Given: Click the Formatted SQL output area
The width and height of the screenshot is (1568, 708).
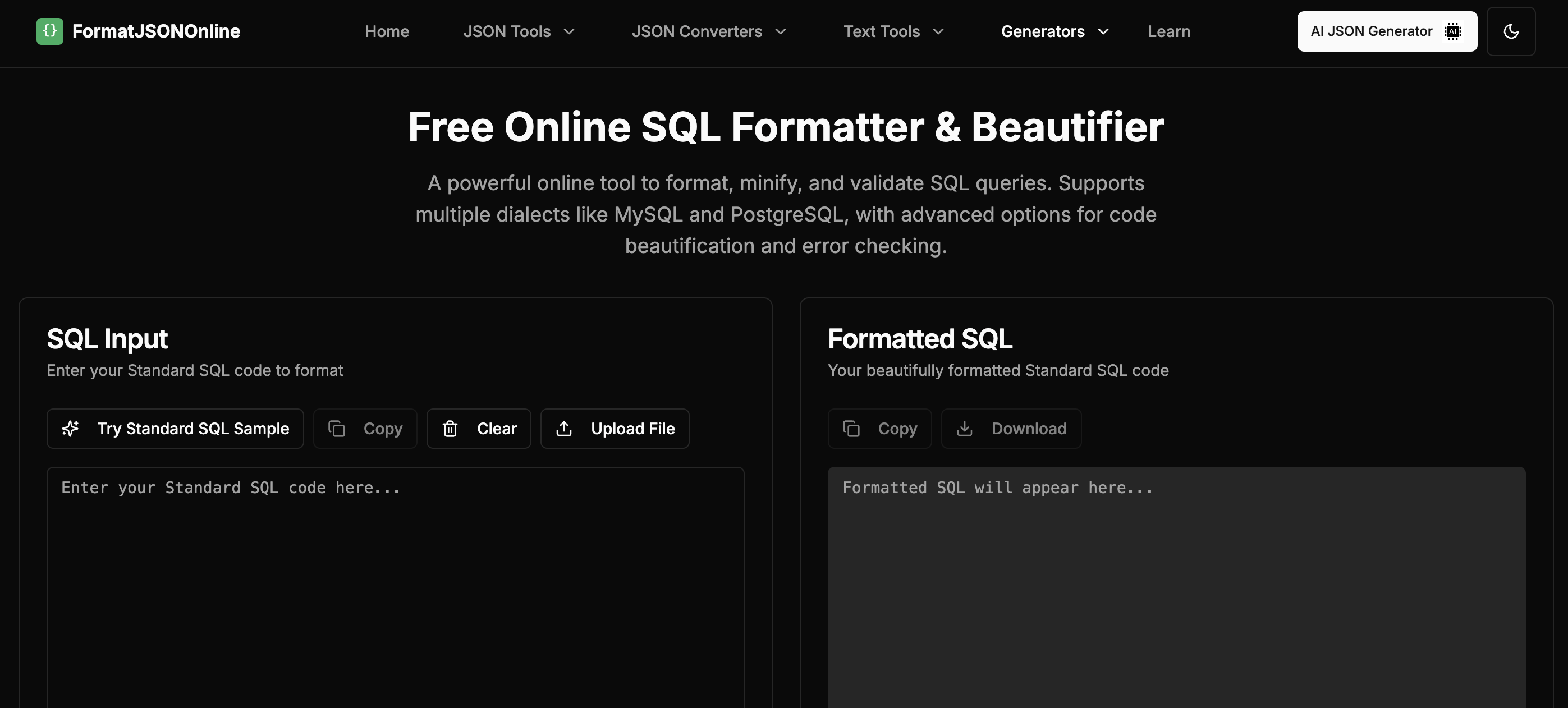Looking at the screenshot, I should (x=1177, y=587).
